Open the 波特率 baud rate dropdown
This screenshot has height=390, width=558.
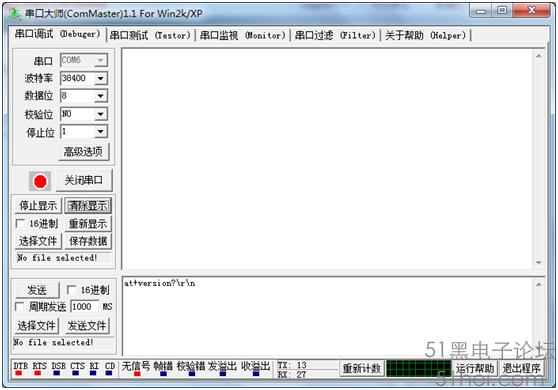click(x=101, y=78)
